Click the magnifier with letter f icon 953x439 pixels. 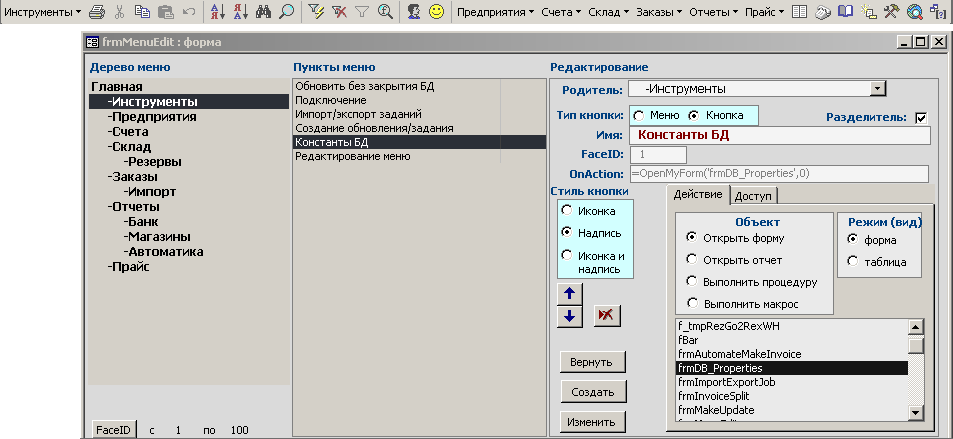click(385, 12)
